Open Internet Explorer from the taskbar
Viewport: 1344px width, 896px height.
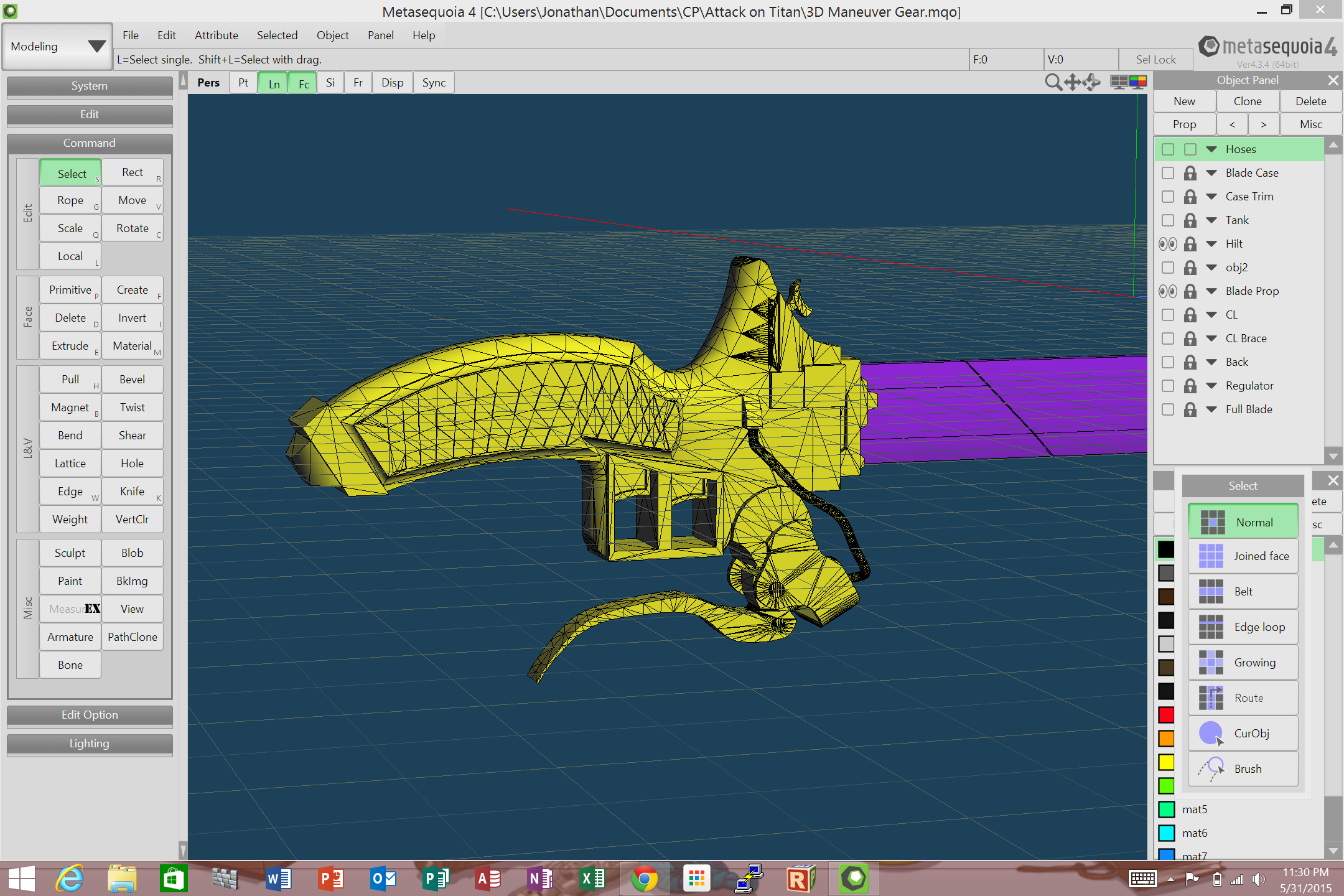tap(70, 879)
